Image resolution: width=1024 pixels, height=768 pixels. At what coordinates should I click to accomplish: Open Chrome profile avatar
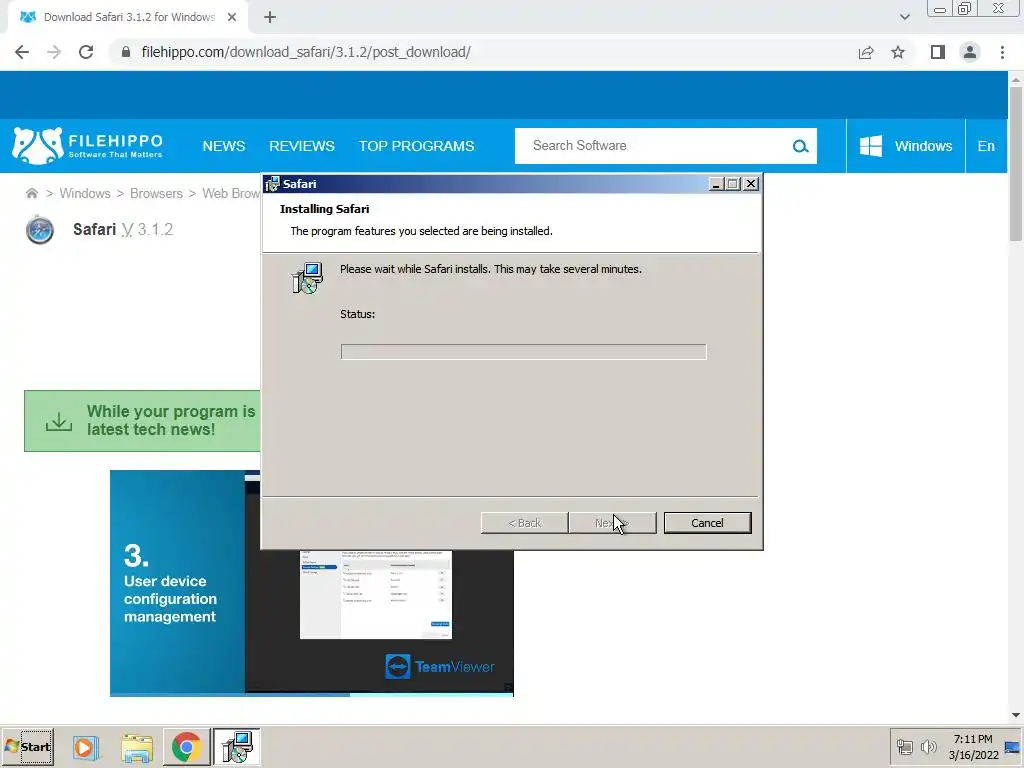(970, 52)
